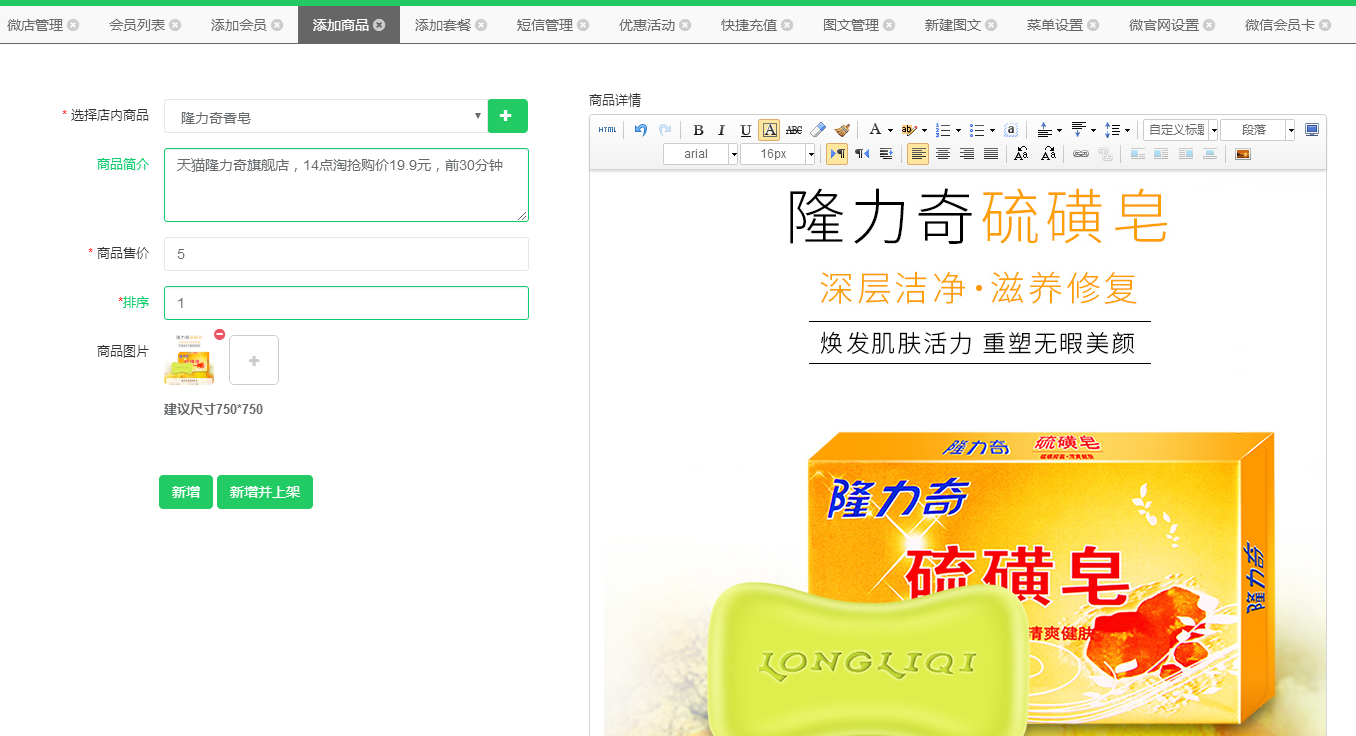Toggle editor fullscreen mode
Image resolution: width=1356 pixels, height=736 pixels.
click(1312, 130)
